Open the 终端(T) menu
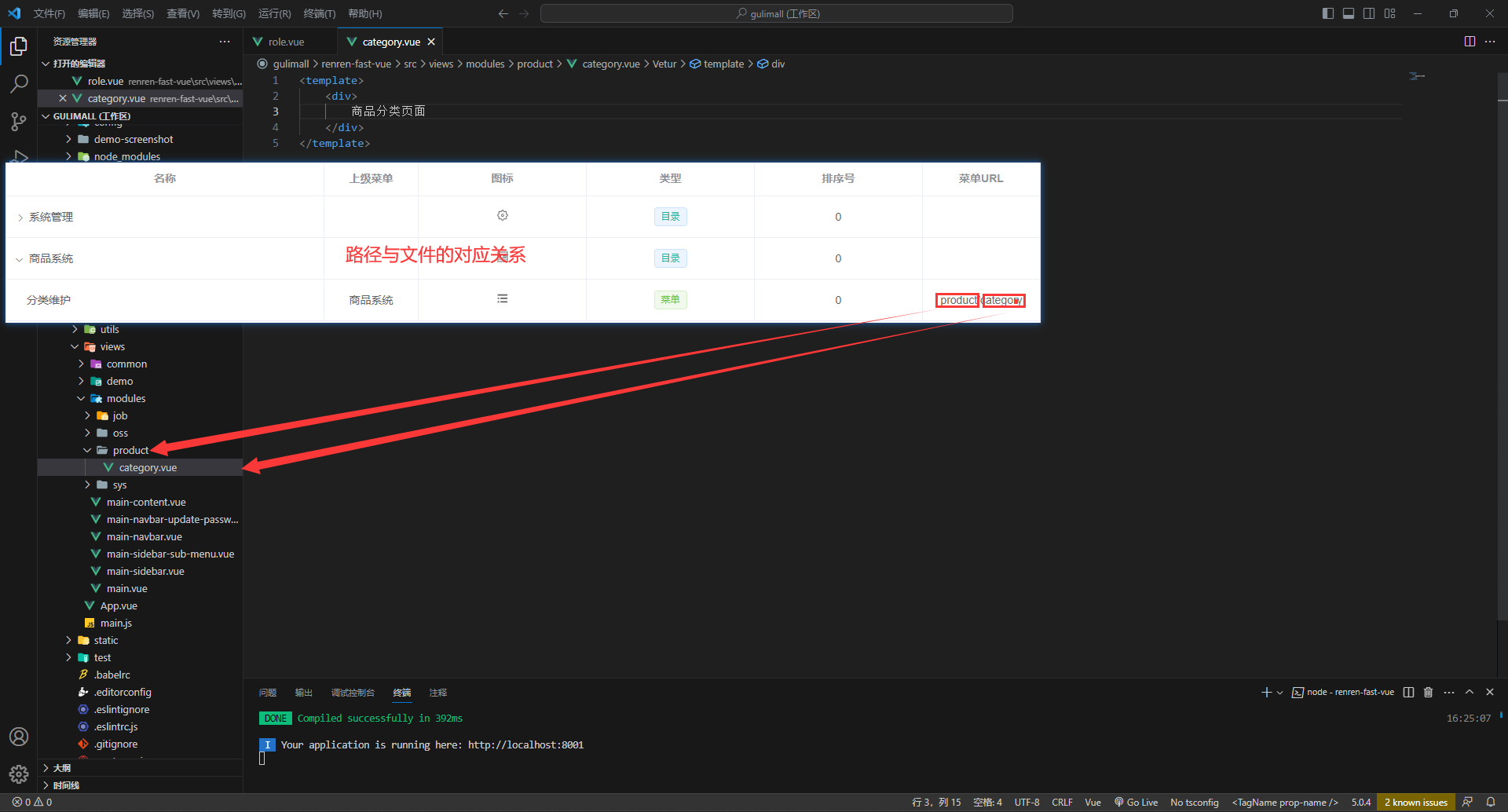The image size is (1508, 812). [319, 13]
